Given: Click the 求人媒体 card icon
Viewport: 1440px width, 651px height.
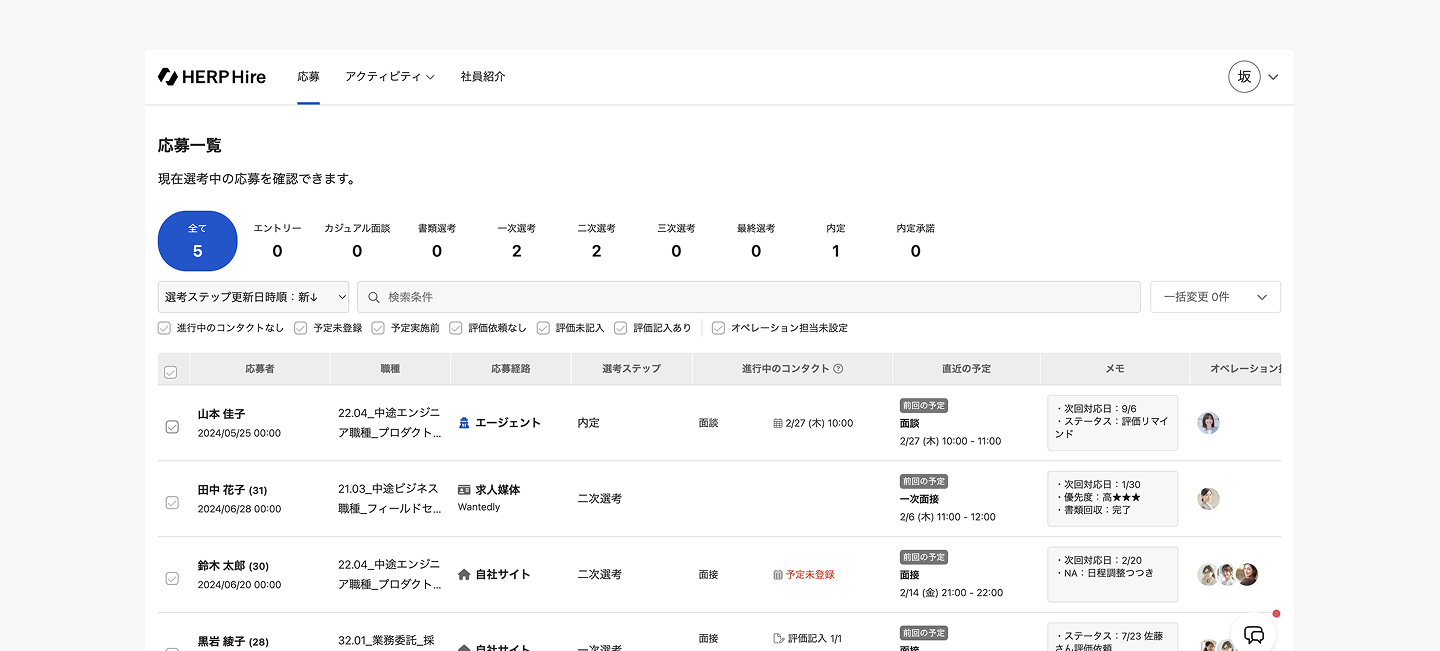Looking at the screenshot, I should (x=464, y=490).
